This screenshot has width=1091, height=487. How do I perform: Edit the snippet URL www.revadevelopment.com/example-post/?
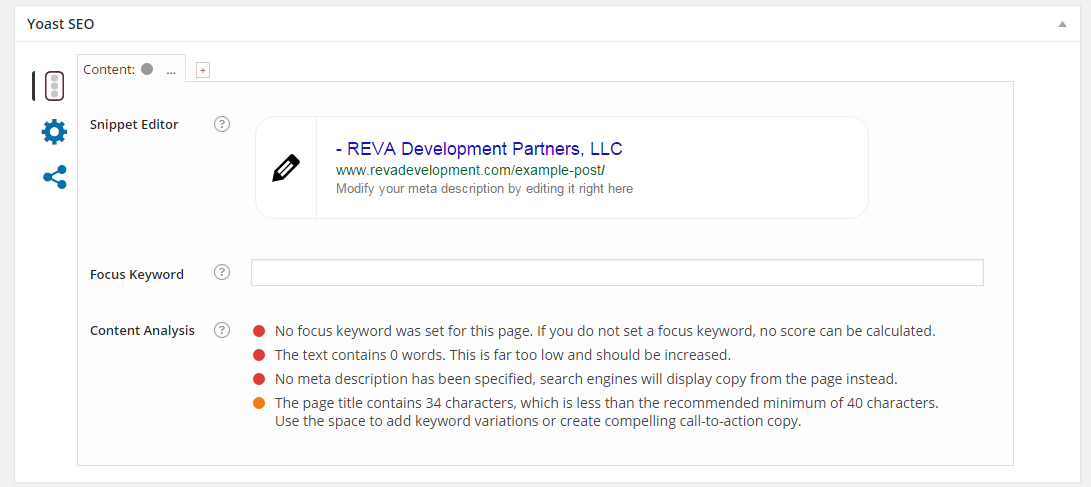(x=470, y=170)
